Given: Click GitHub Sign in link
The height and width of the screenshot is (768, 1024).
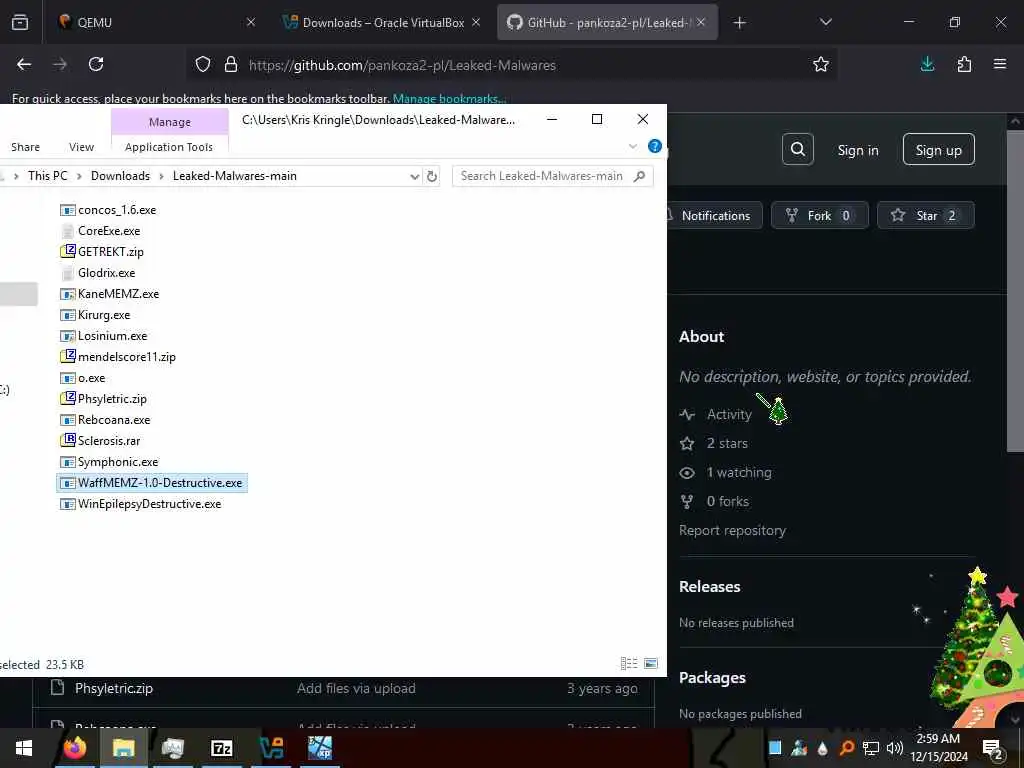Looking at the screenshot, I should click(x=857, y=150).
